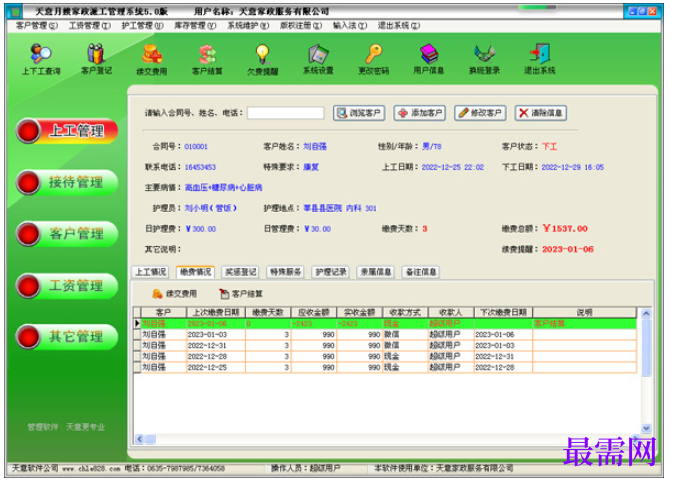Click the 收款人 column header
Image resolution: width=675 pixels, height=483 pixels.
(x=451, y=312)
